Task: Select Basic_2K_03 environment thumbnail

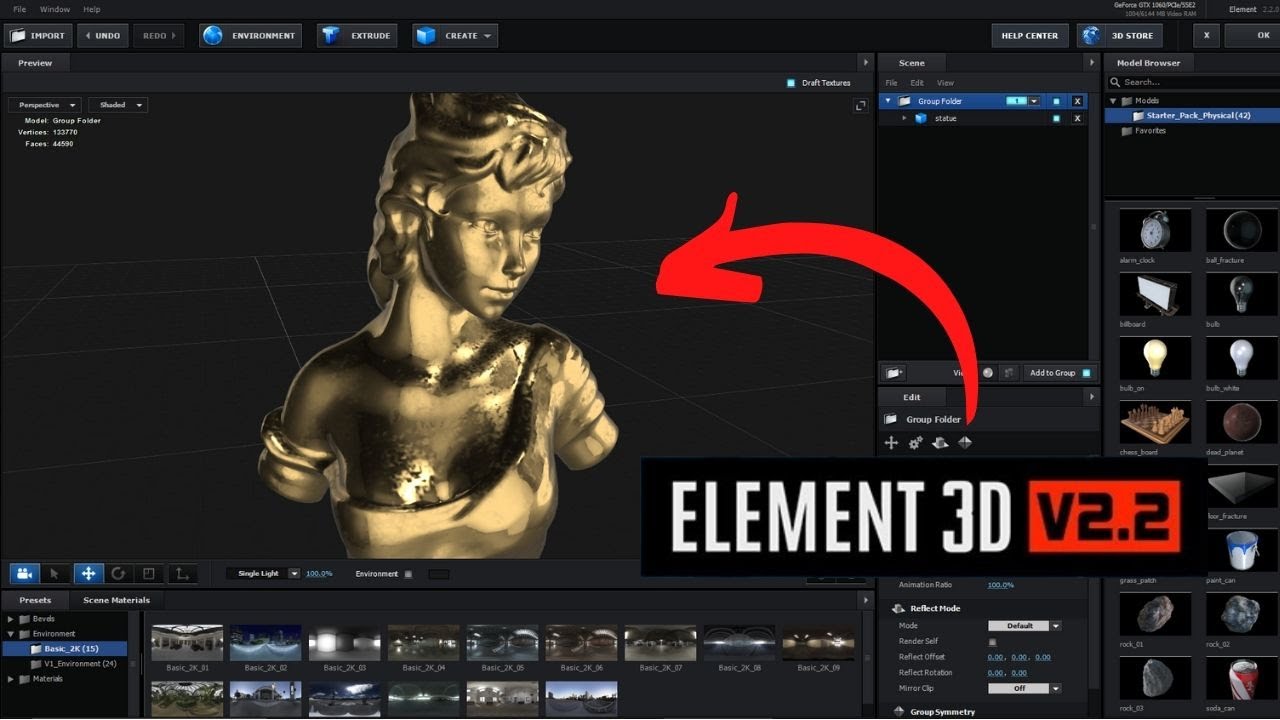Action: tap(344, 643)
